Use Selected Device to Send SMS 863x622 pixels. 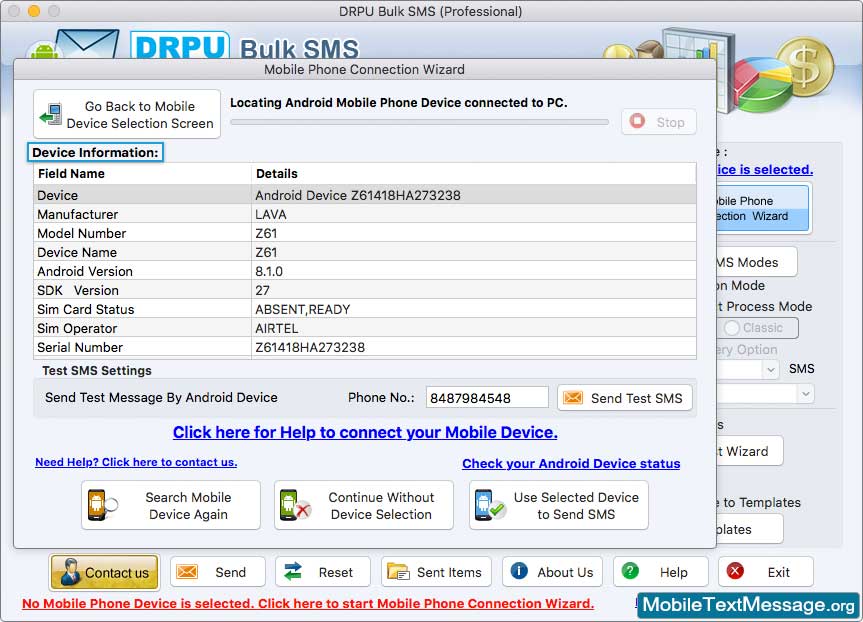click(559, 505)
